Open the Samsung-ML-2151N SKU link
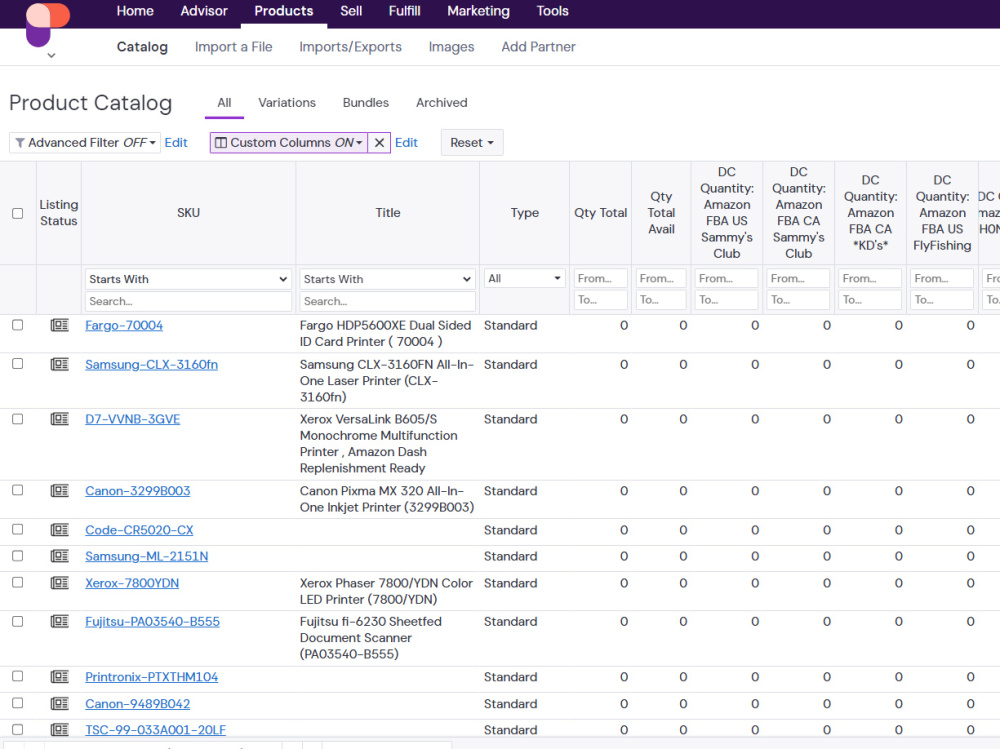Screen dimensions: 1000x749 coord(147,556)
